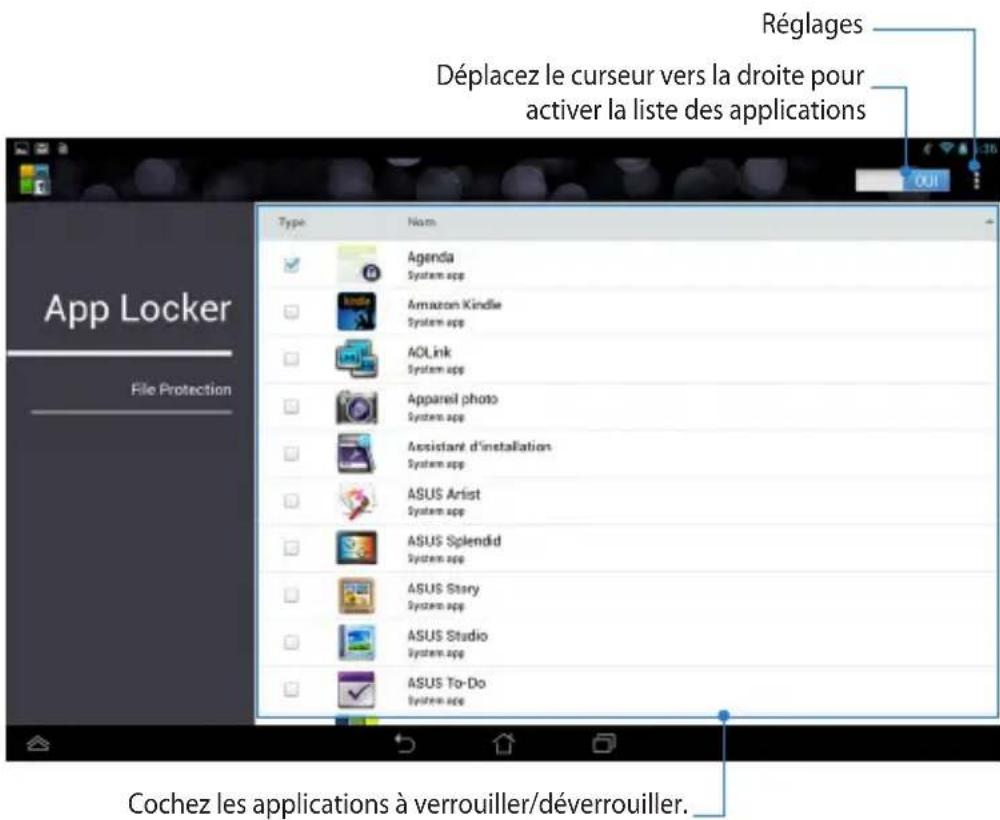Viewport: 1000px width, 820px height.
Task: Select the App Locker tab
Action: (x=138, y=309)
